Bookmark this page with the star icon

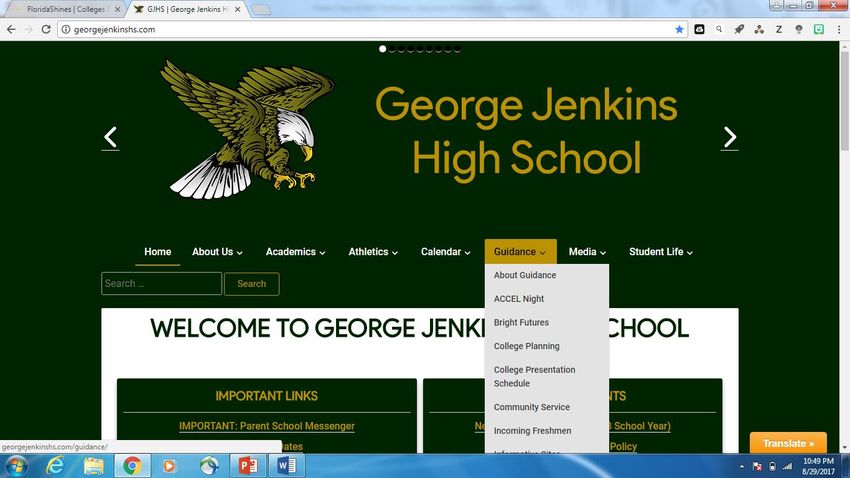679,29
